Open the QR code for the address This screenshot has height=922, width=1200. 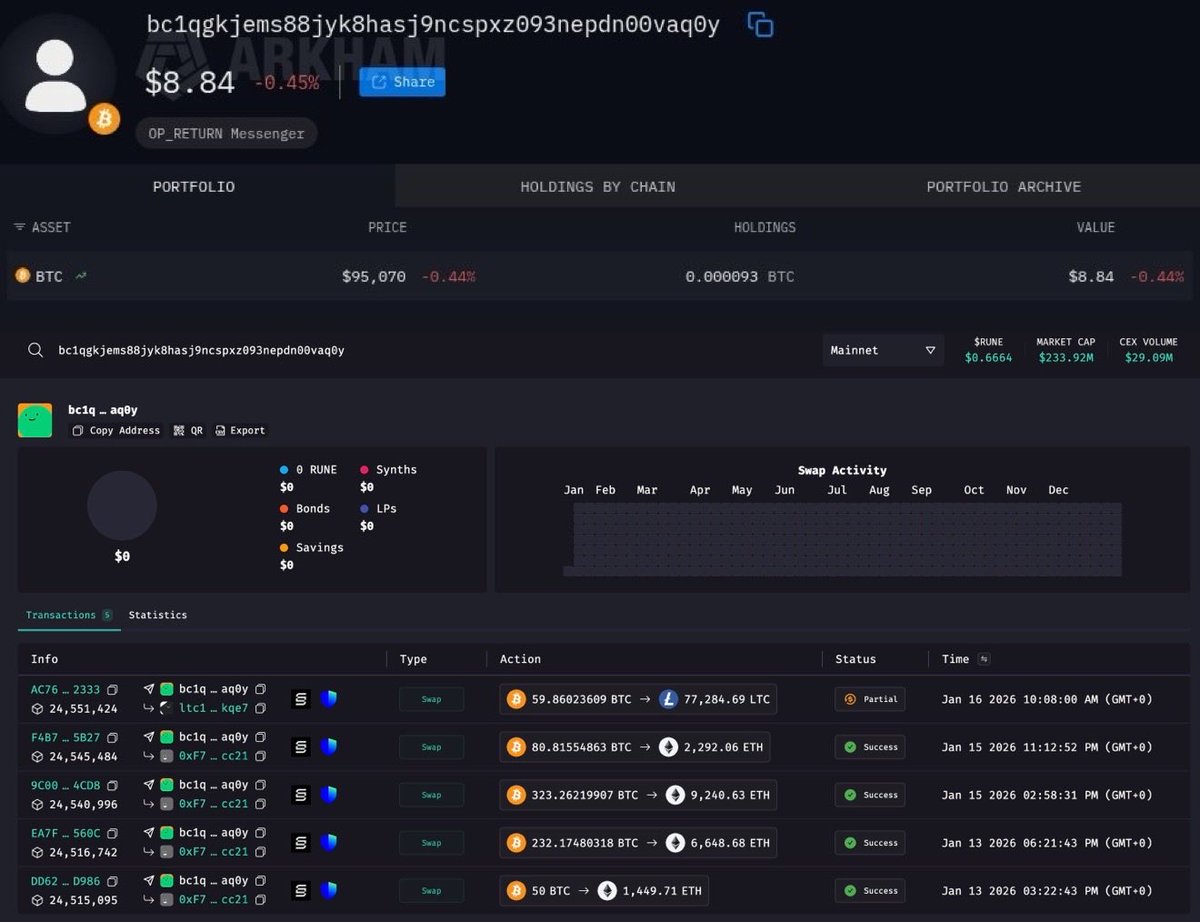(188, 431)
